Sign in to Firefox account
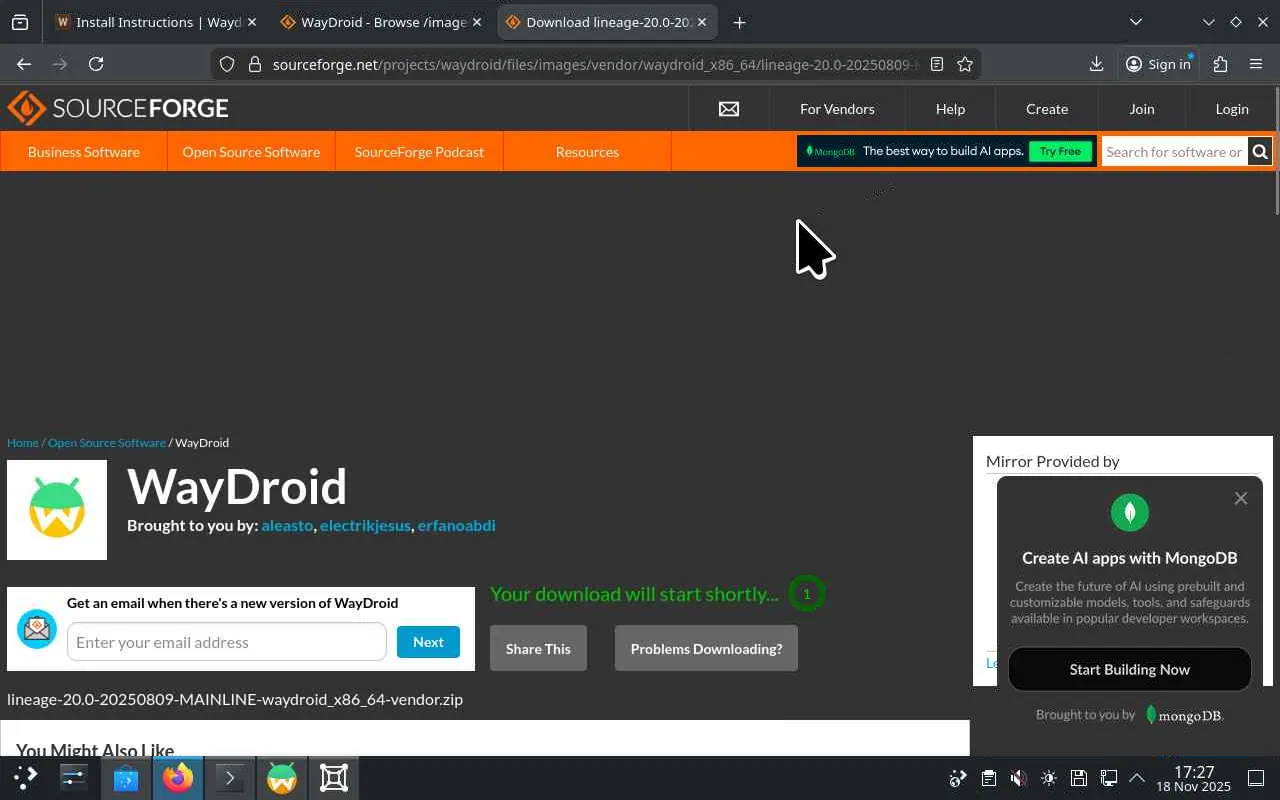The width and height of the screenshot is (1280, 800). click(x=1159, y=64)
